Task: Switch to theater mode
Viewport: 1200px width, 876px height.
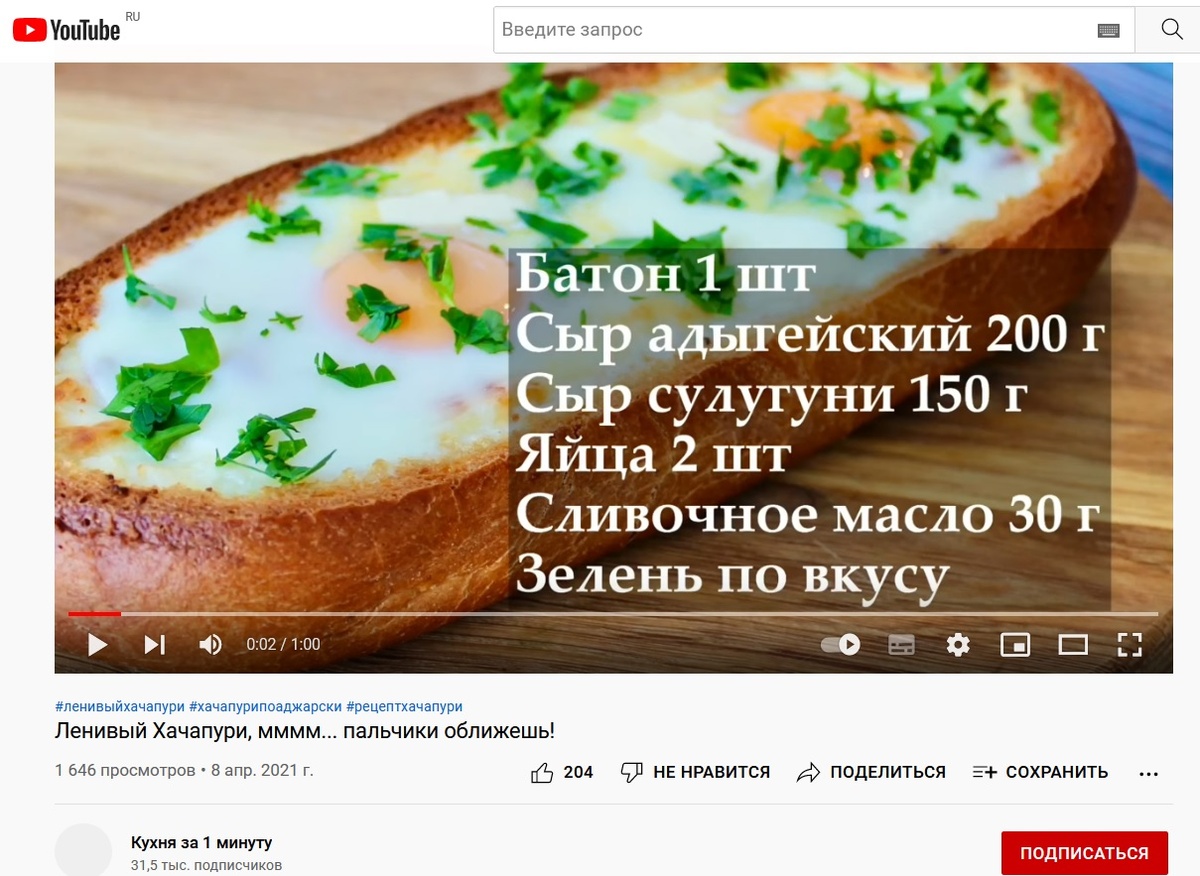Action: (1073, 644)
